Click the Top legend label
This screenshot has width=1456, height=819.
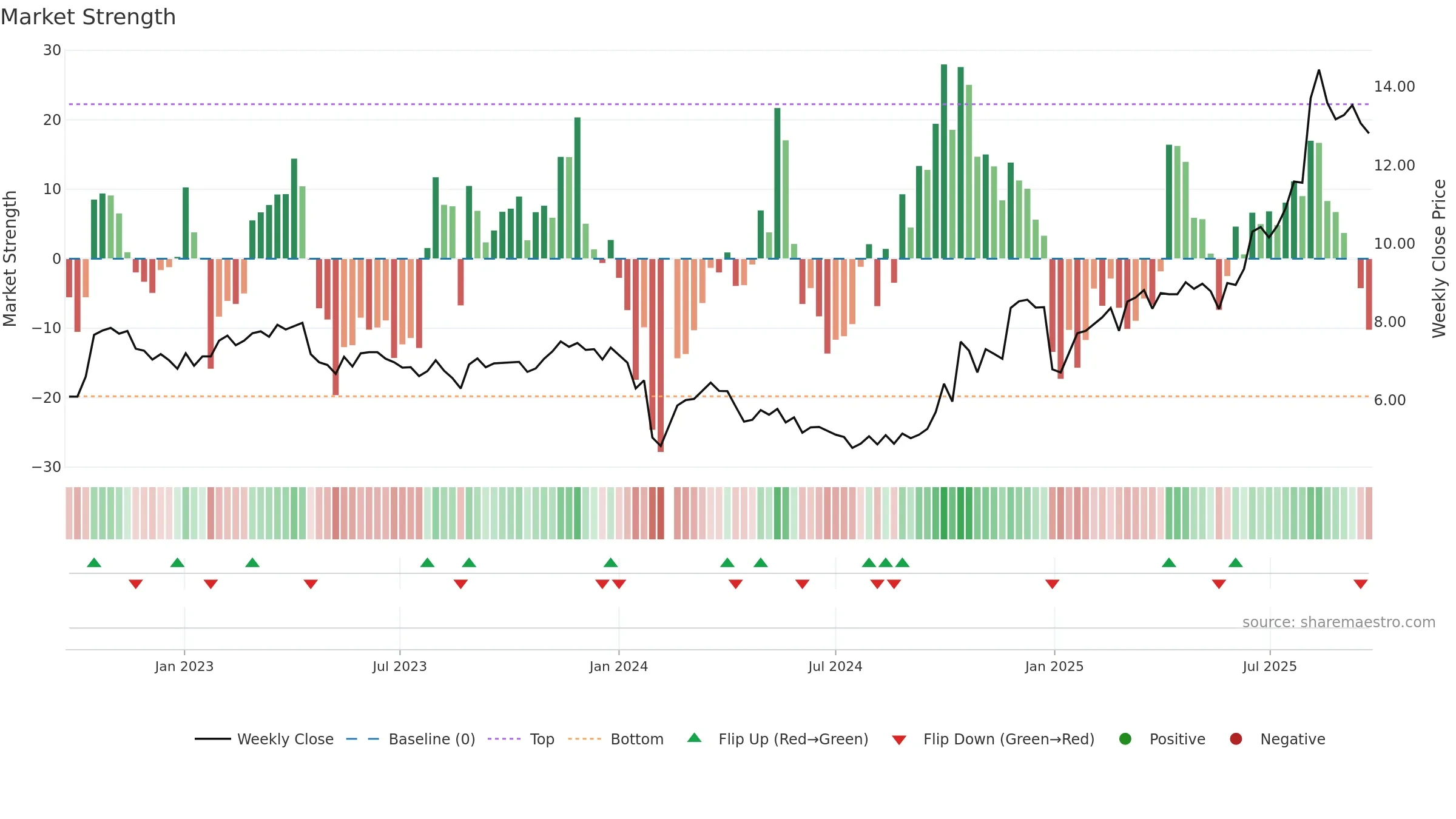[x=542, y=739]
